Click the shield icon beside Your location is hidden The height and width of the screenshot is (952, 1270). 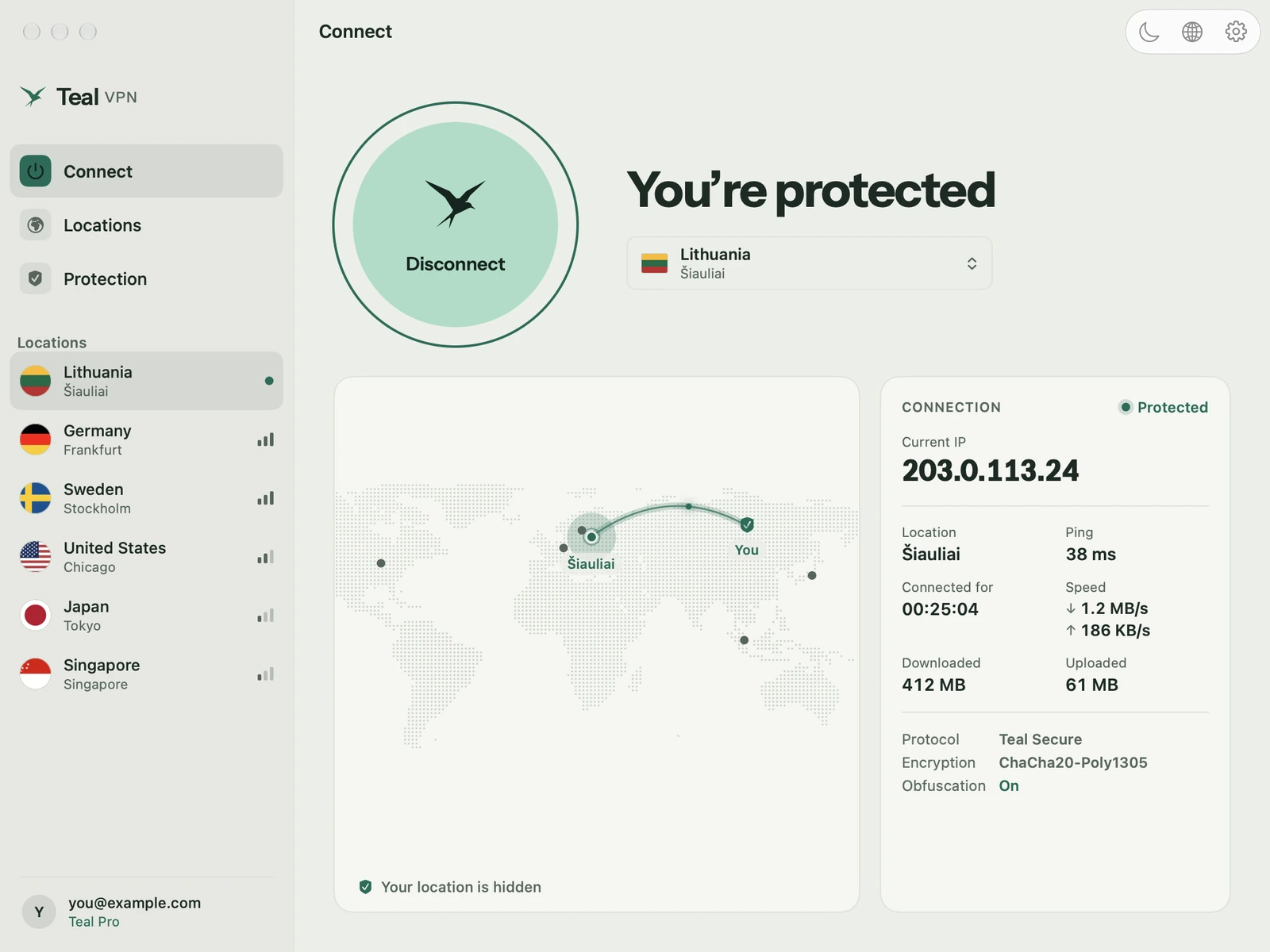pyautogui.click(x=365, y=887)
